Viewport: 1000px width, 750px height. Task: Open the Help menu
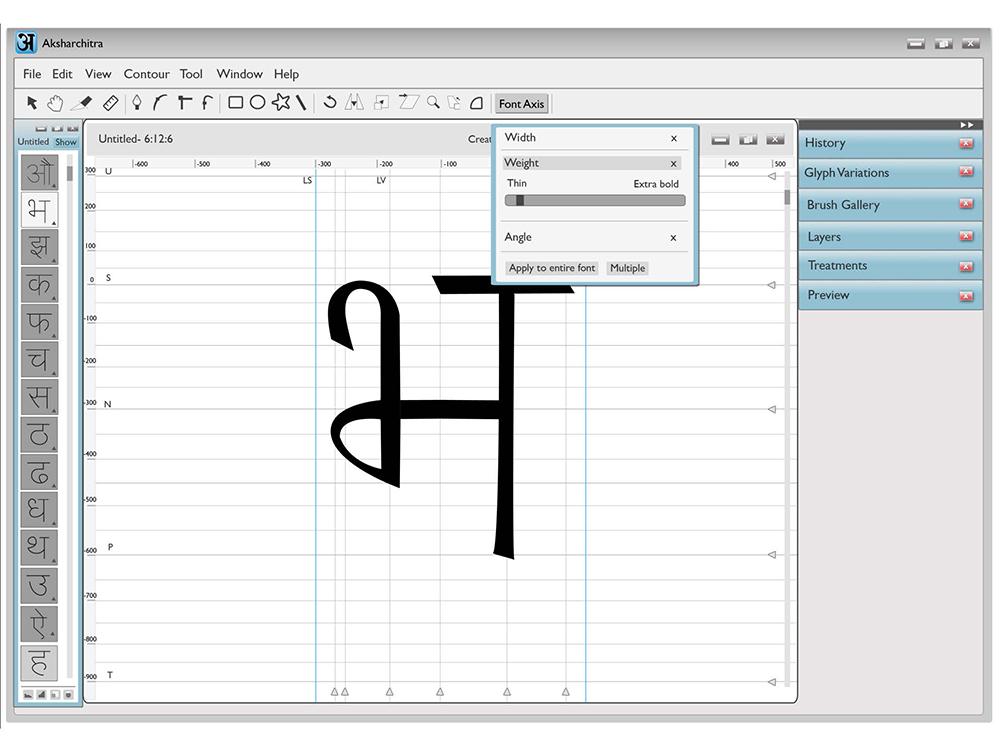point(286,74)
